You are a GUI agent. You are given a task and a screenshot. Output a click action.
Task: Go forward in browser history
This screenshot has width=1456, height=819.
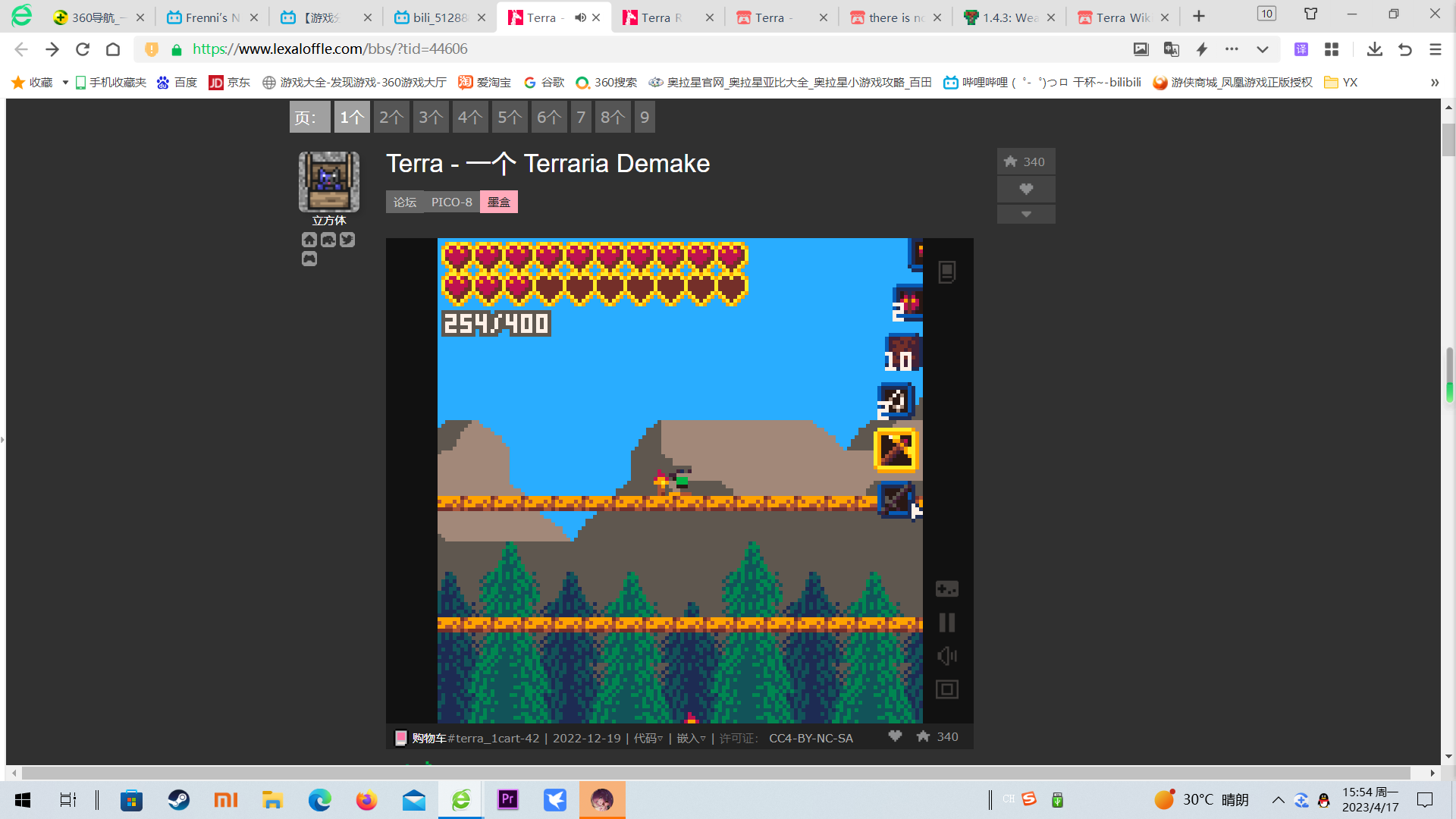pos(52,49)
